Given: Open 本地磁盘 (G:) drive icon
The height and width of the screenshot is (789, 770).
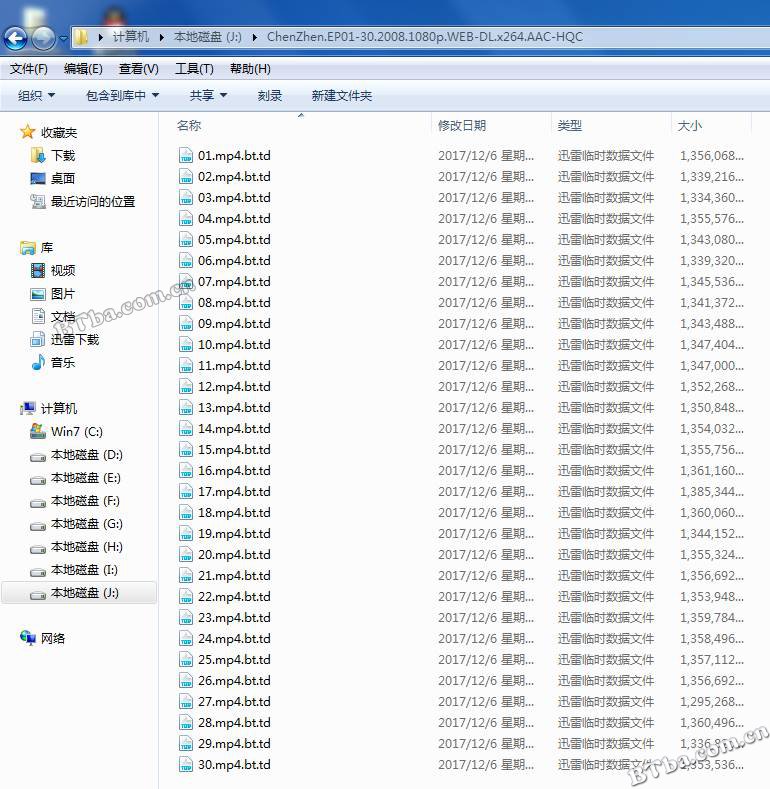Looking at the screenshot, I should (38, 526).
